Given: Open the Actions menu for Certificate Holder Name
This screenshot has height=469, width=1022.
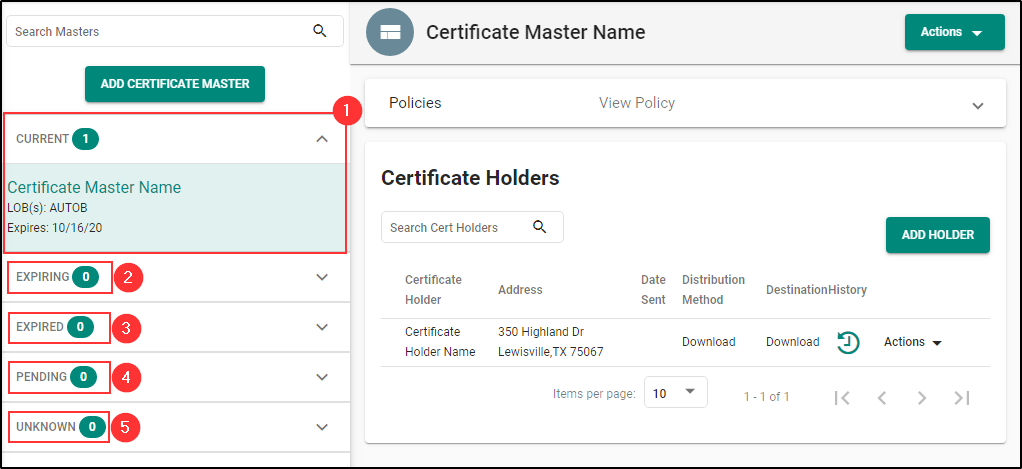Looking at the screenshot, I should (912, 342).
